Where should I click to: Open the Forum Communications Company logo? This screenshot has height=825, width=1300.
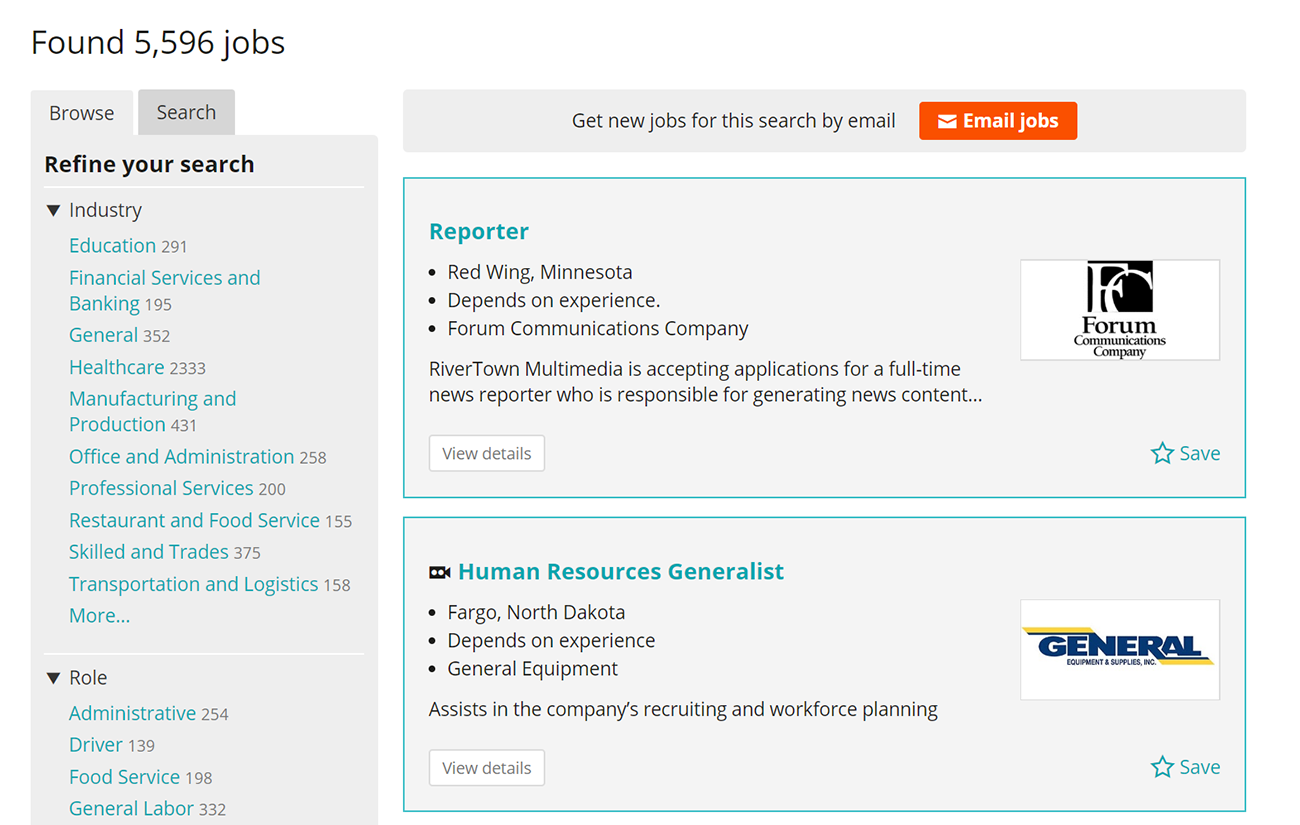1119,310
